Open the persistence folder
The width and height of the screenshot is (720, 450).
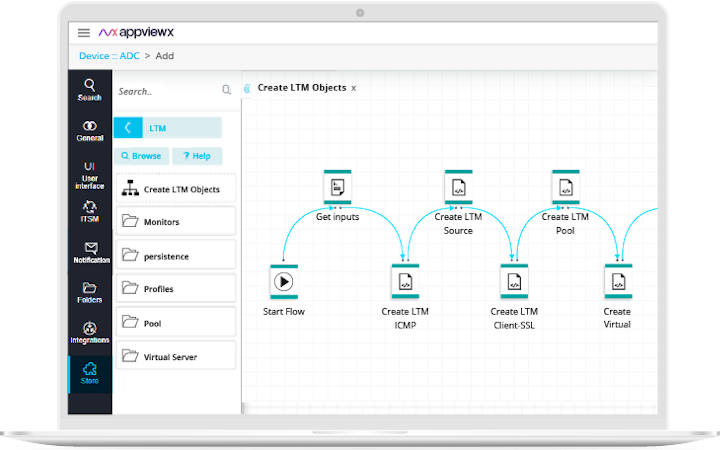coord(176,255)
